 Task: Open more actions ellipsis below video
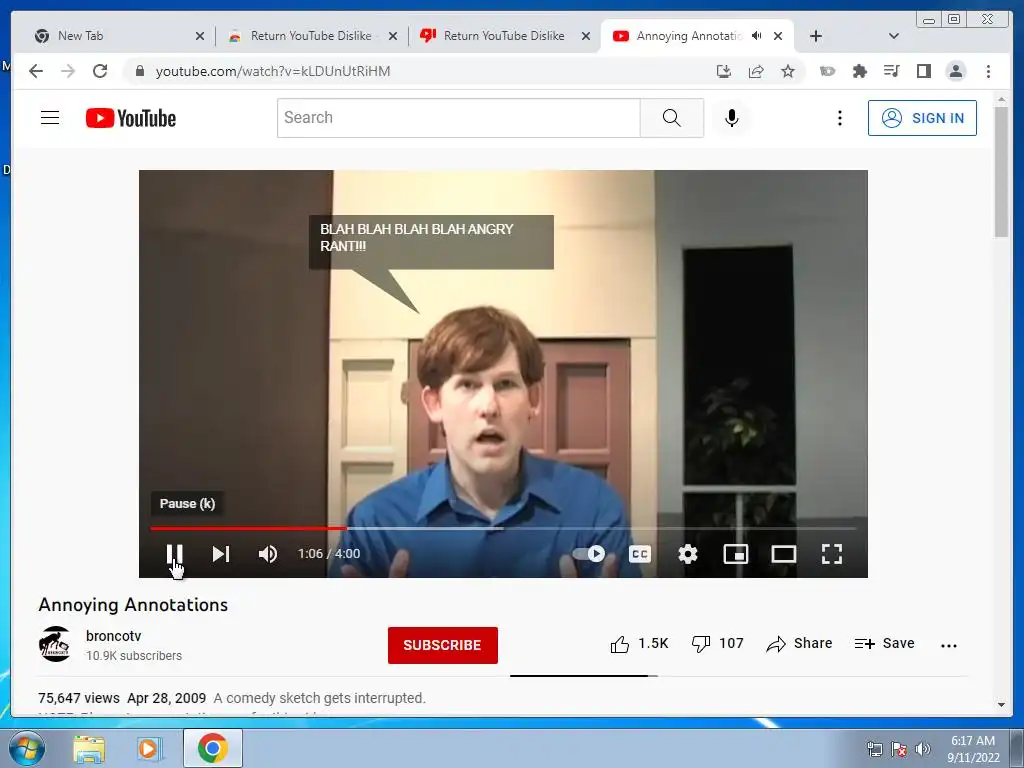pos(949,645)
